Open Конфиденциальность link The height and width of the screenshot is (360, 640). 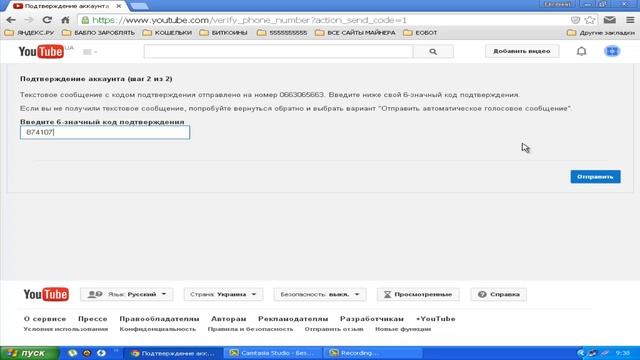click(x=158, y=329)
